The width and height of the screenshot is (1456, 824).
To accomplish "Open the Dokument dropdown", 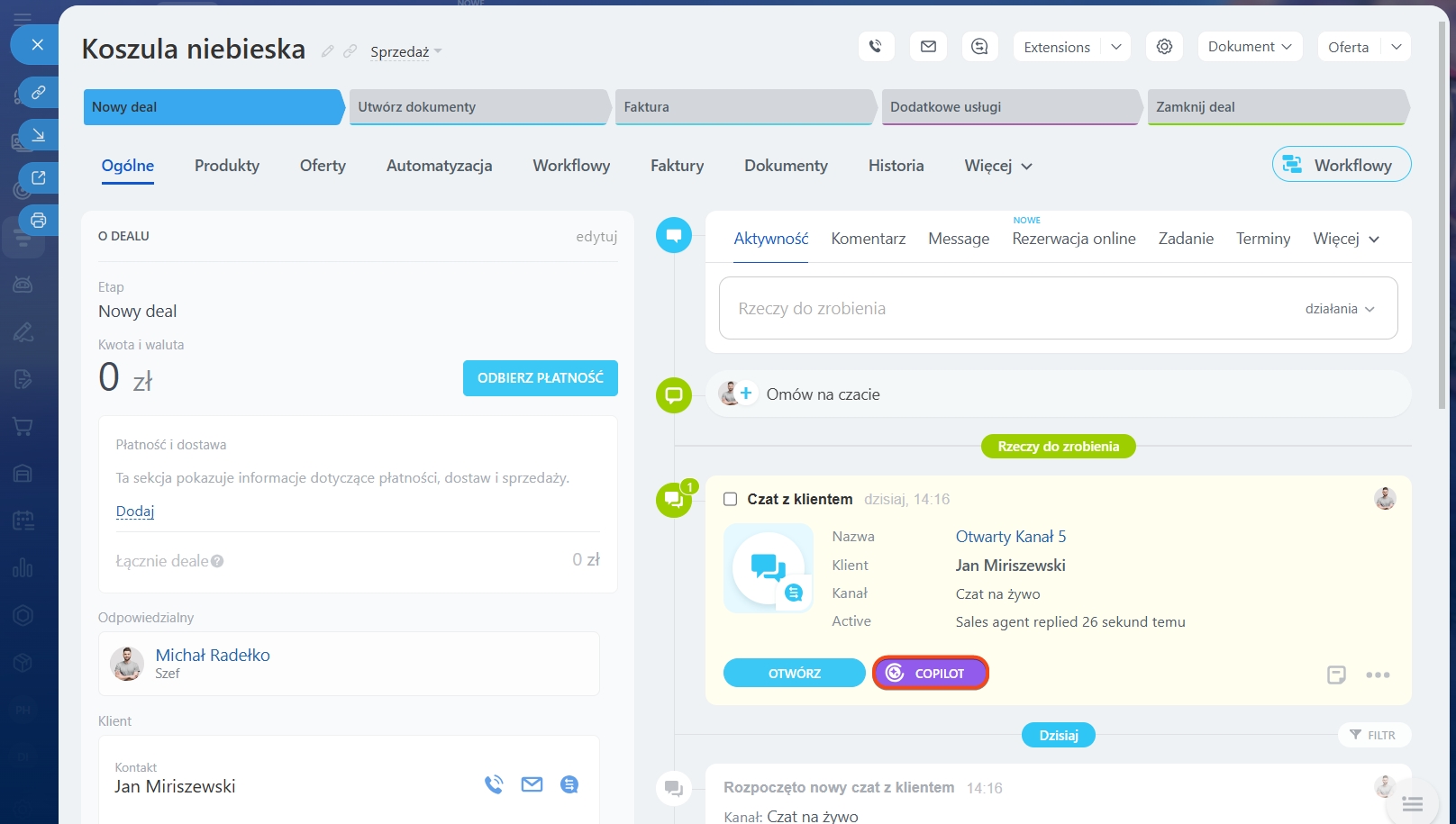I will point(1249,47).
